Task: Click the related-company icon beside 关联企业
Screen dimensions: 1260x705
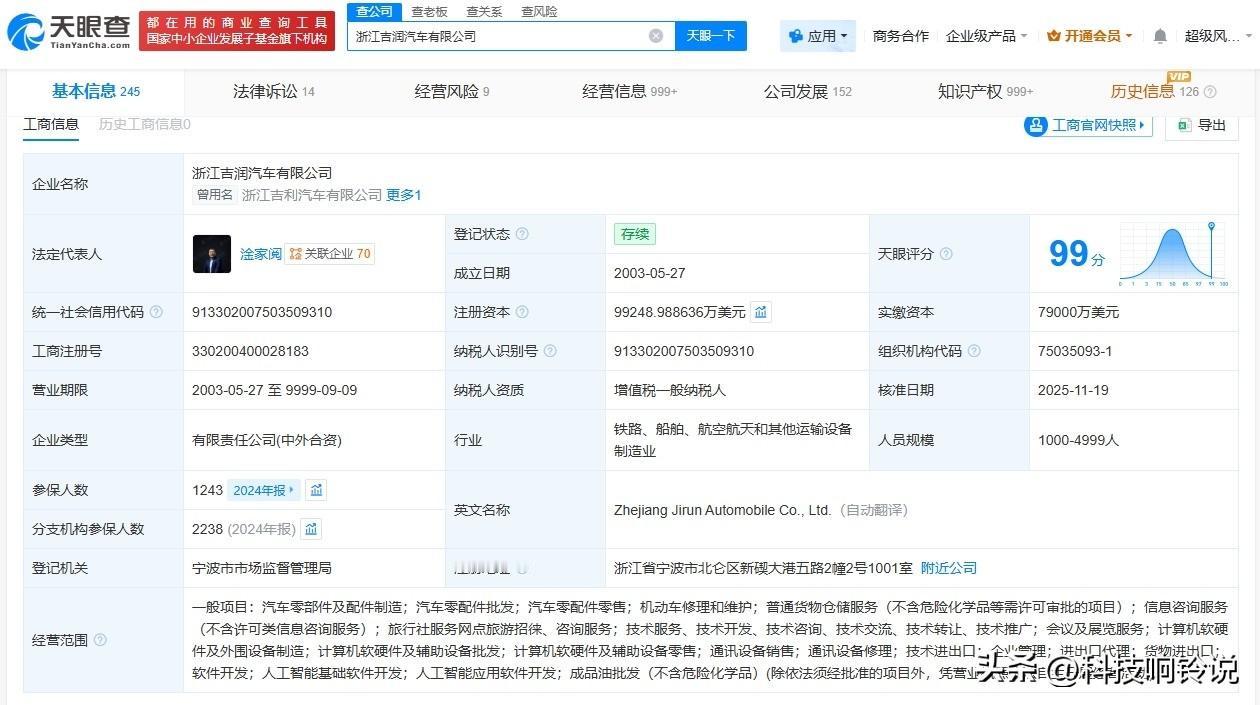Action: pos(295,254)
